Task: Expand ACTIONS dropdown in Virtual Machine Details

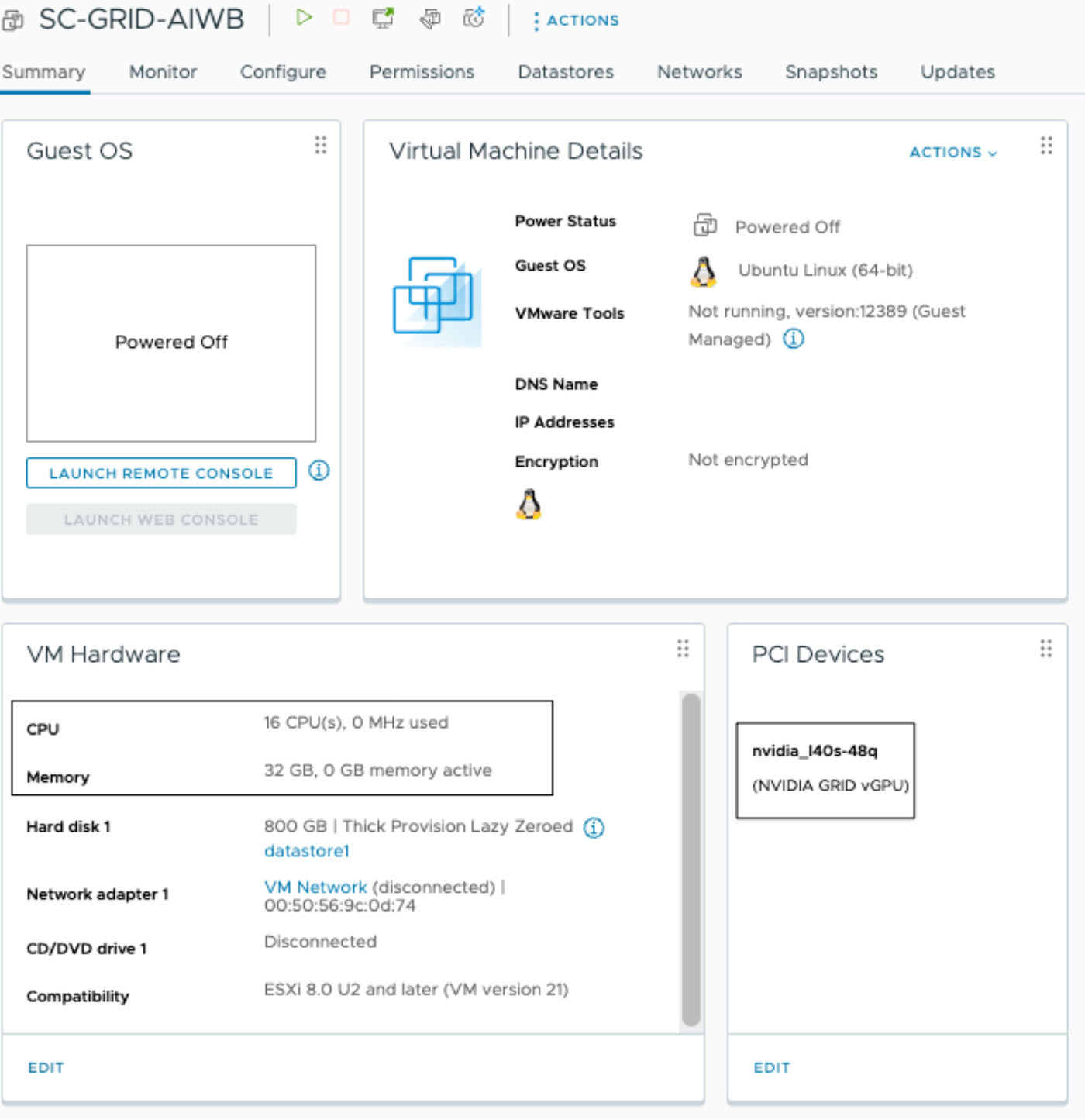Action: click(952, 153)
